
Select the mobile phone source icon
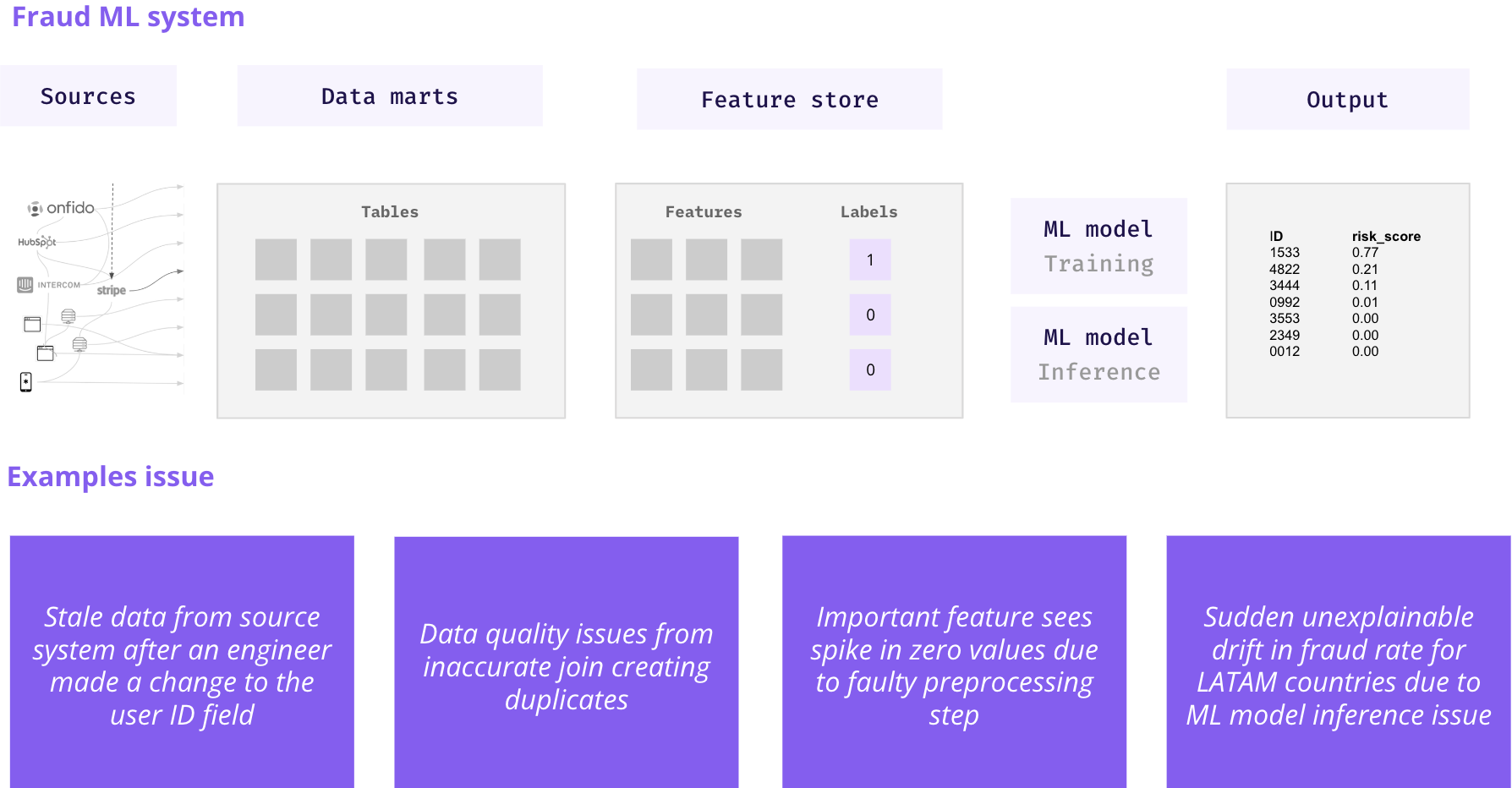[26, 382]
